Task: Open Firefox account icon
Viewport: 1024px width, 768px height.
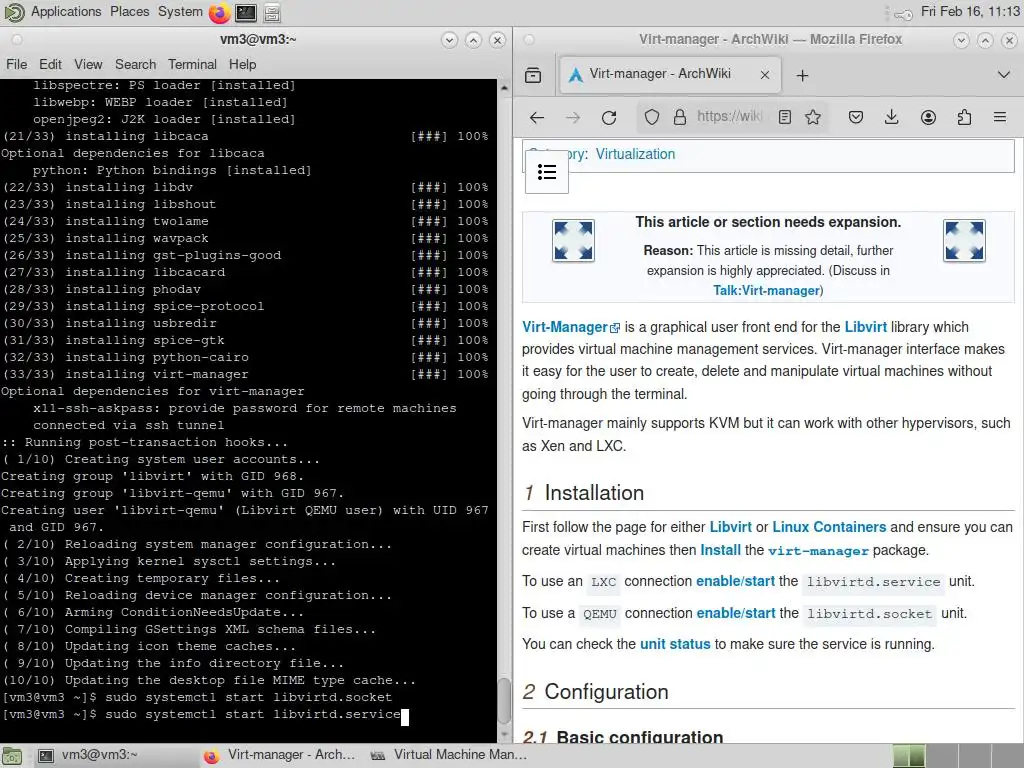Action: [928, 118]
